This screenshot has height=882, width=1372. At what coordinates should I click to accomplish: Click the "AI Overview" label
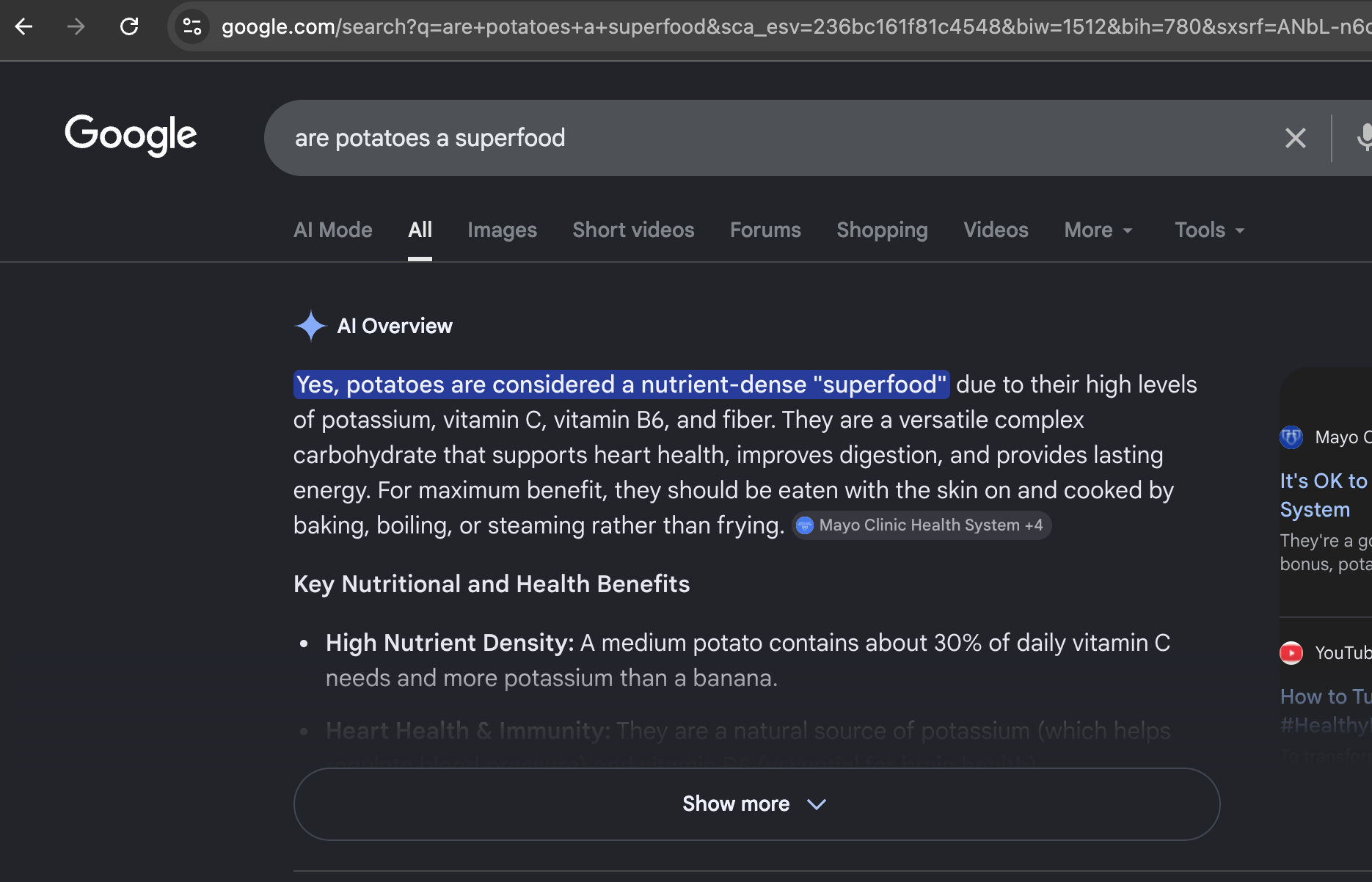[x=395, y=326]
